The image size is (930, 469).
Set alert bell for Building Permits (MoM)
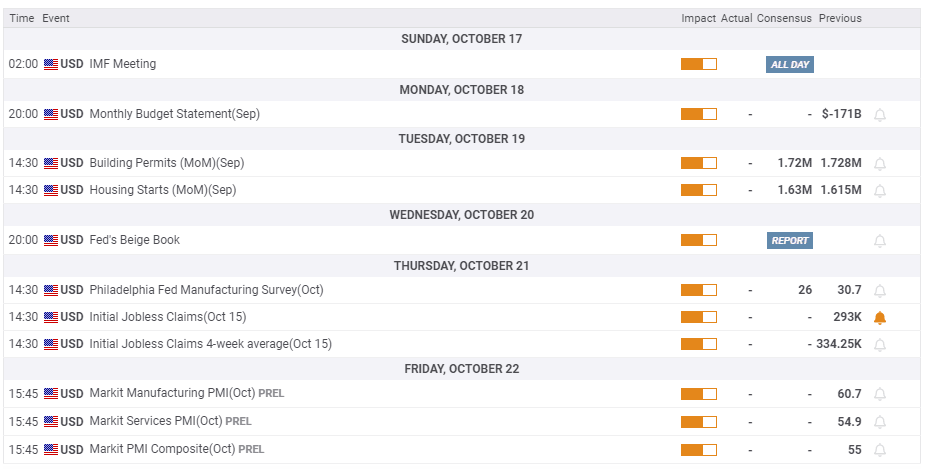[880, 164]
